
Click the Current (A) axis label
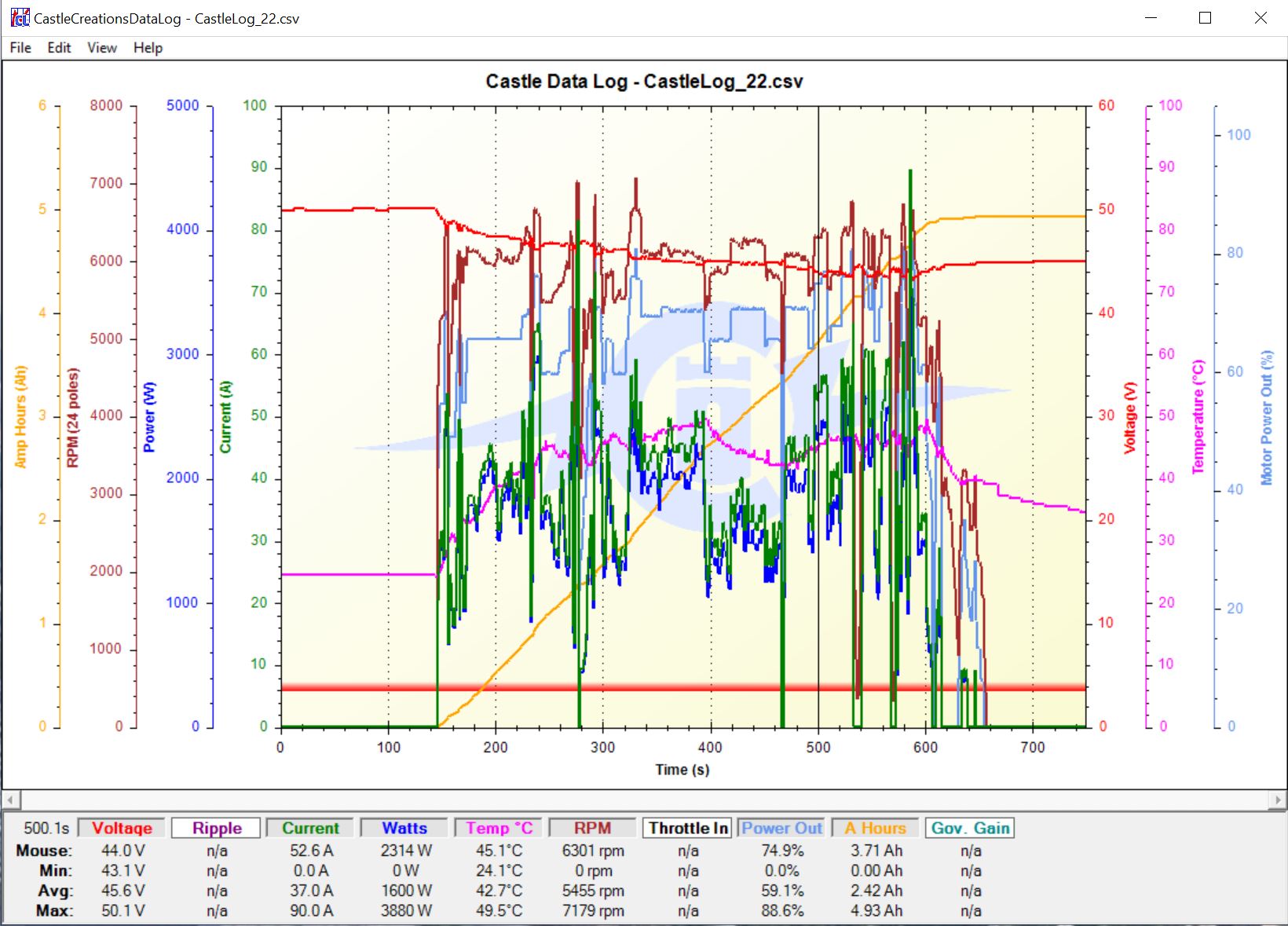(x=226, y=417)
